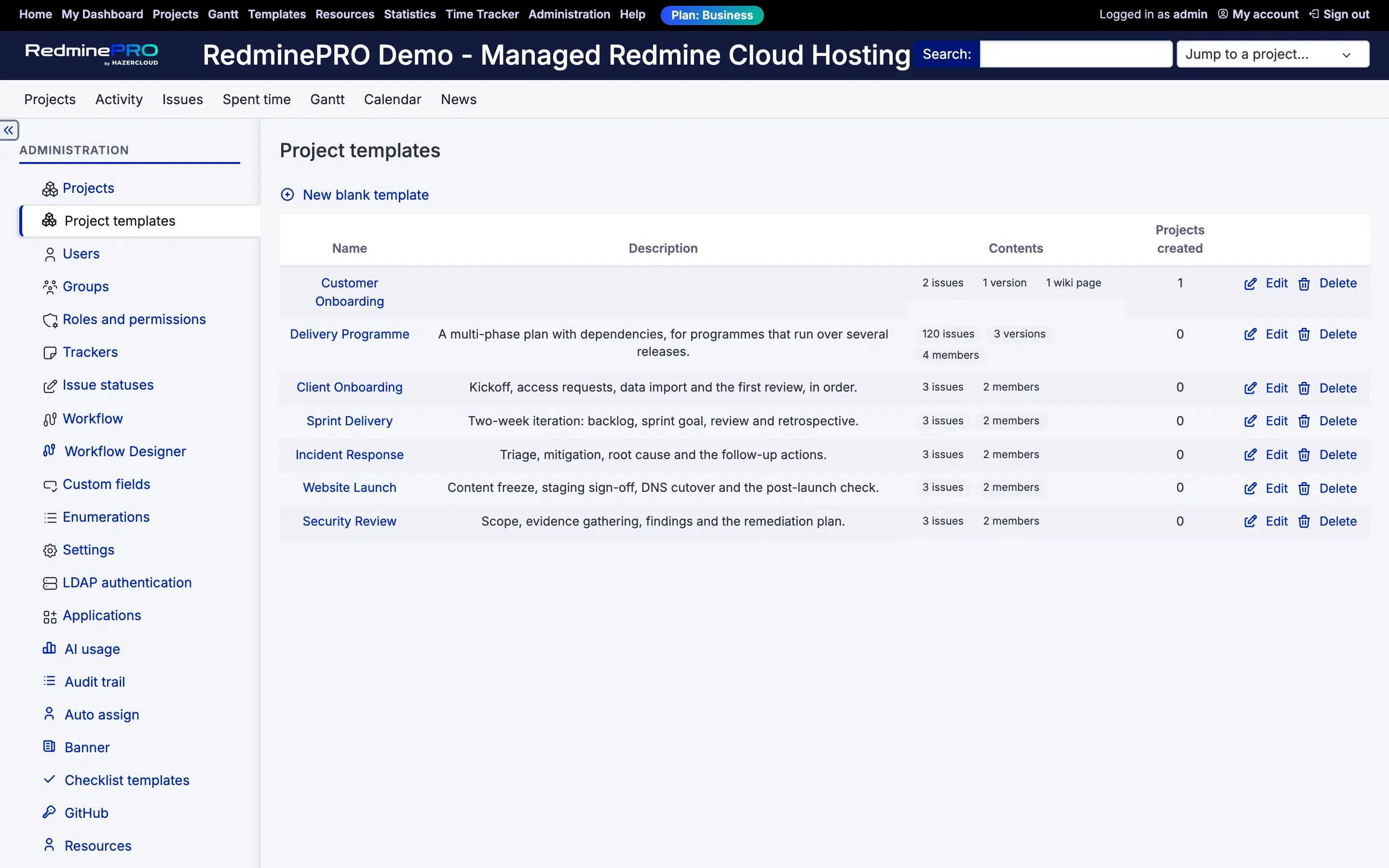Open Statistics from the top menu
This screenshot has width=1389, height=868.
click(410, 14)
